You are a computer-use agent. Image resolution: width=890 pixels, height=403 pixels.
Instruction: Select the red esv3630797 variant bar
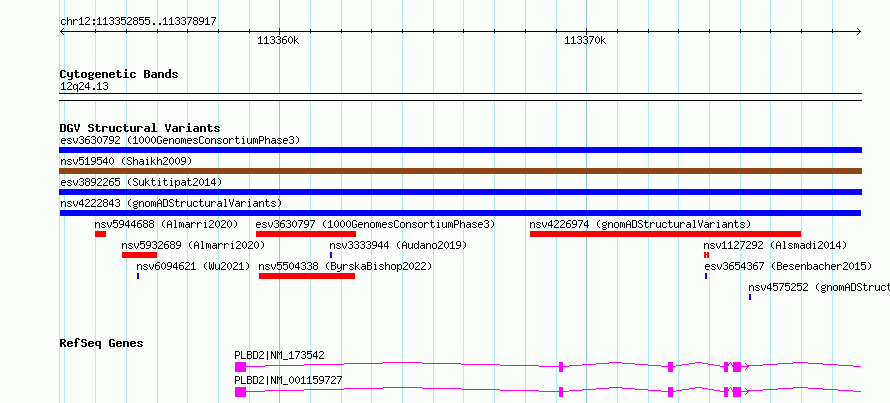[306, 234]
